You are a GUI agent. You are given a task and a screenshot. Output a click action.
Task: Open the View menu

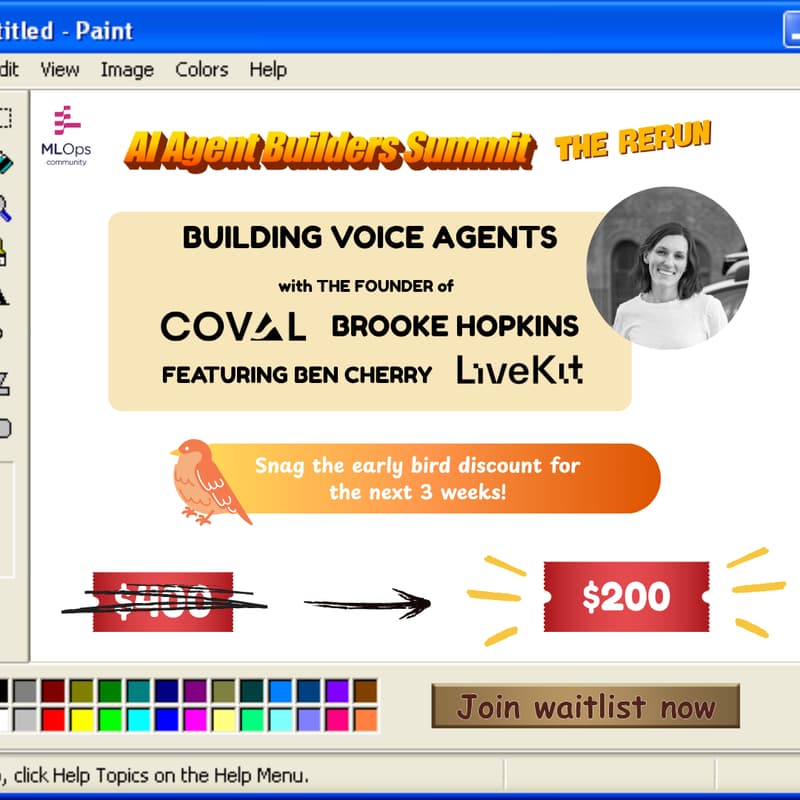pos(60,69)
